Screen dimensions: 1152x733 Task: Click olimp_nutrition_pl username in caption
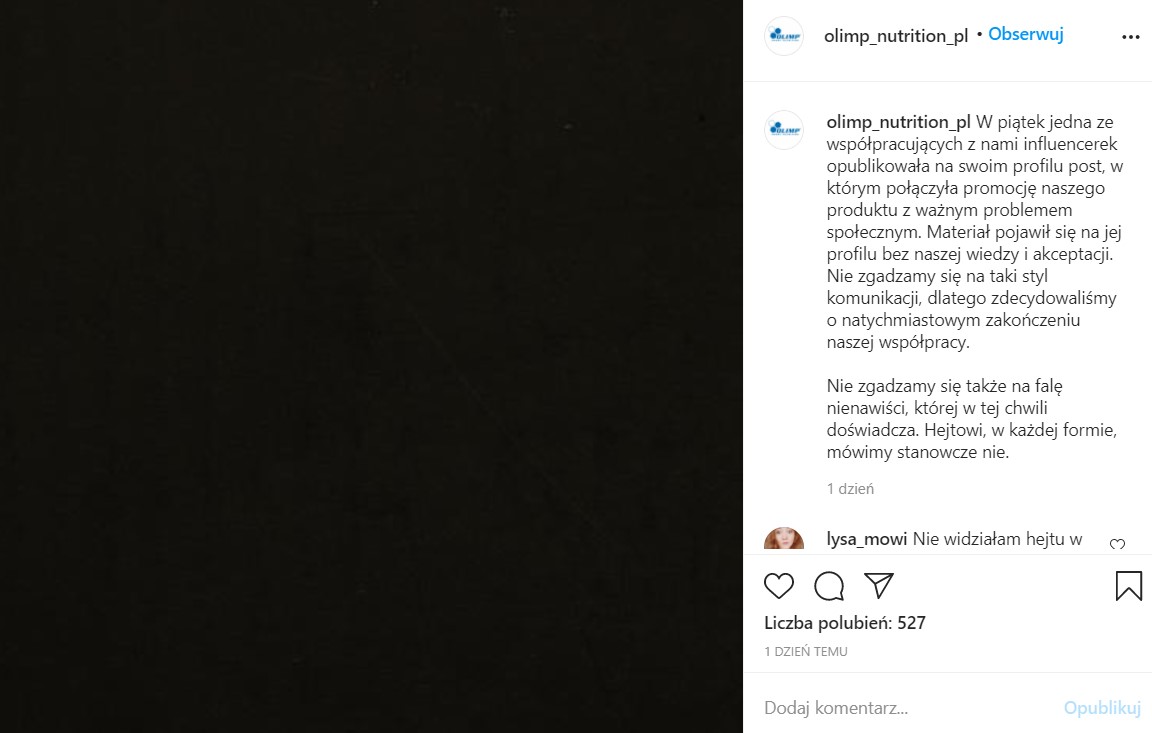899,122
